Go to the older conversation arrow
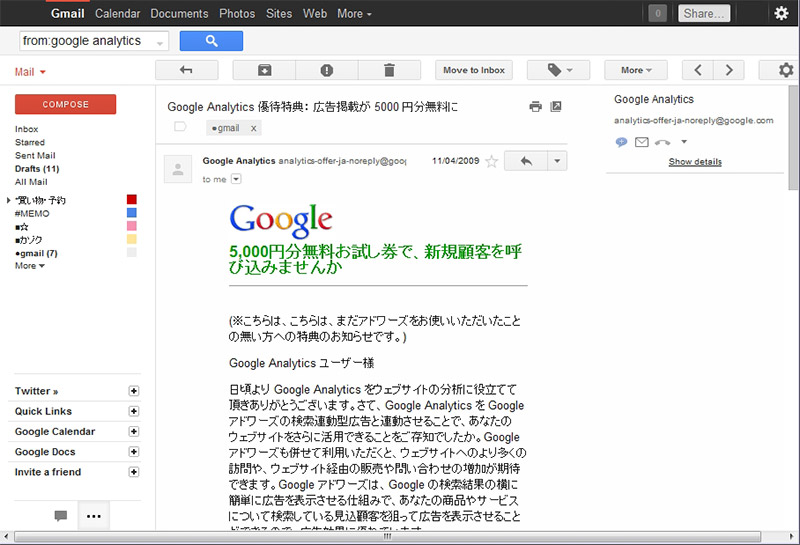The width and height of the screenshot is (800, 545). click(729, 70)
